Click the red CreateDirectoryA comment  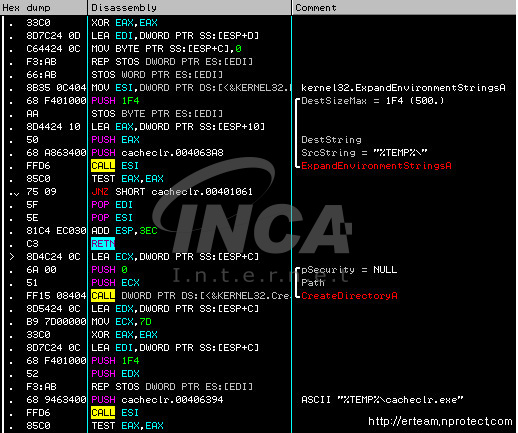pos(349,296)
